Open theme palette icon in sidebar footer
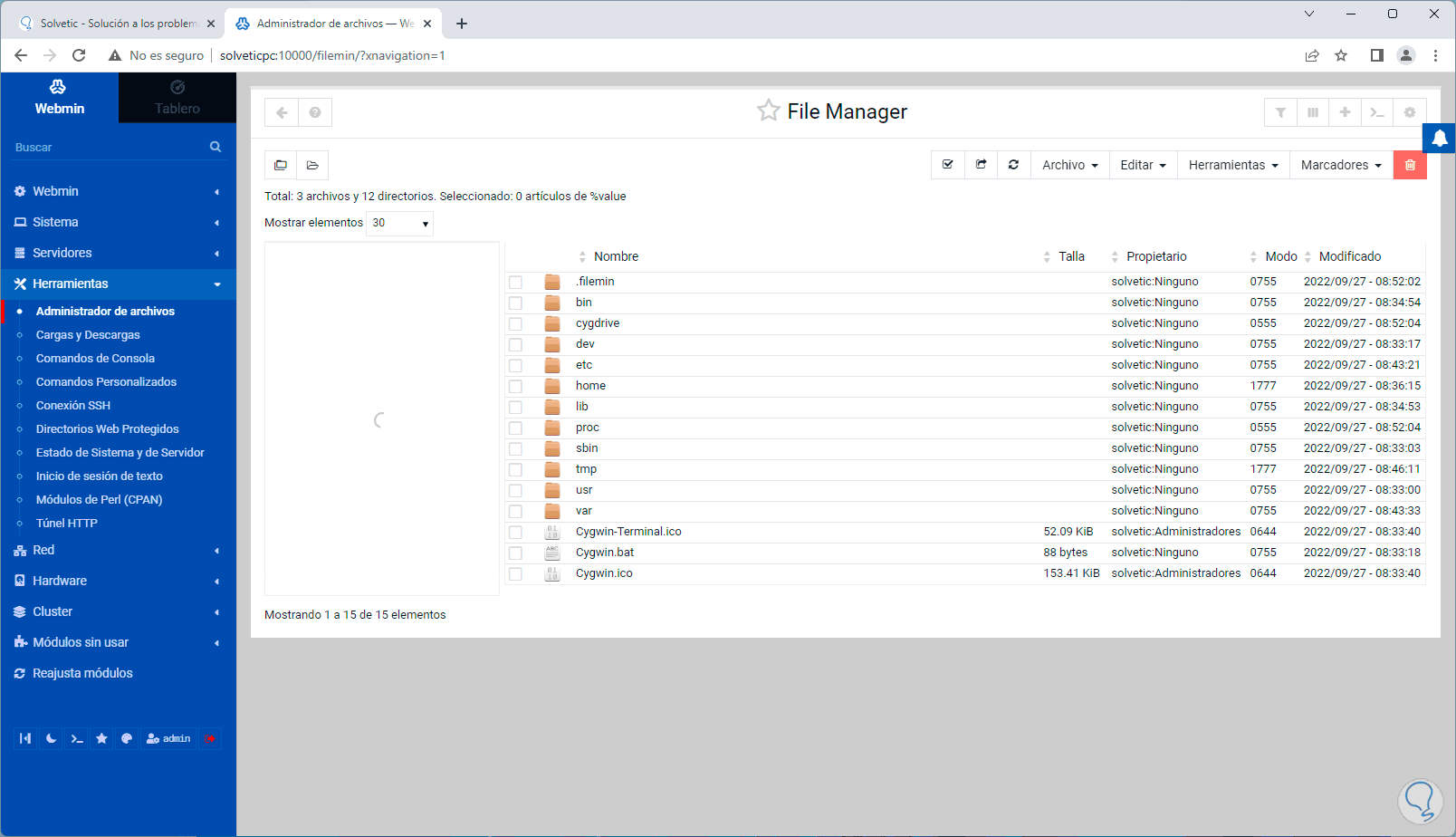The width and height of the screenshot is (1456, 837). pos(127,738)
